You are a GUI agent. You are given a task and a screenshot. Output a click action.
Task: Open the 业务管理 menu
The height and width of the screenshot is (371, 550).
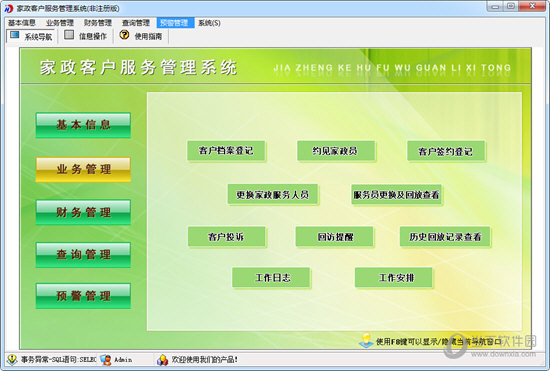pyautogui.click(x=60, y=23)
